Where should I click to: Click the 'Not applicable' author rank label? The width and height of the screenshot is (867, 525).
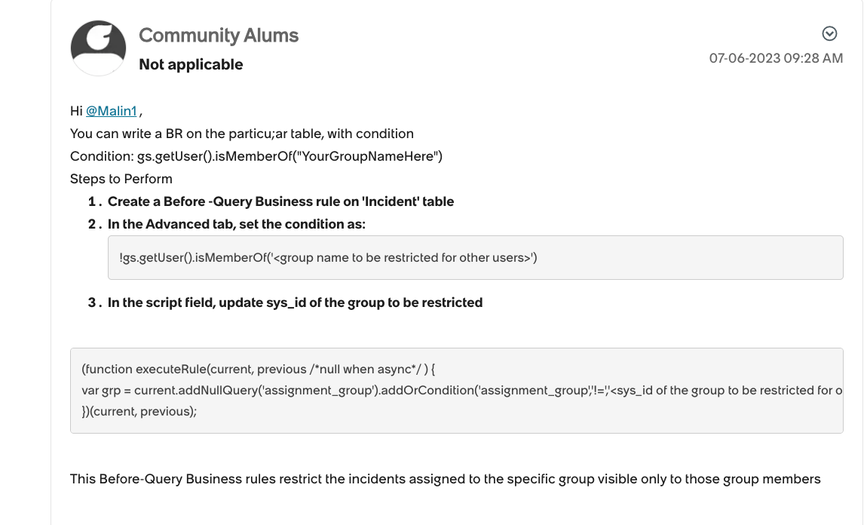click(x=190, y=64)
